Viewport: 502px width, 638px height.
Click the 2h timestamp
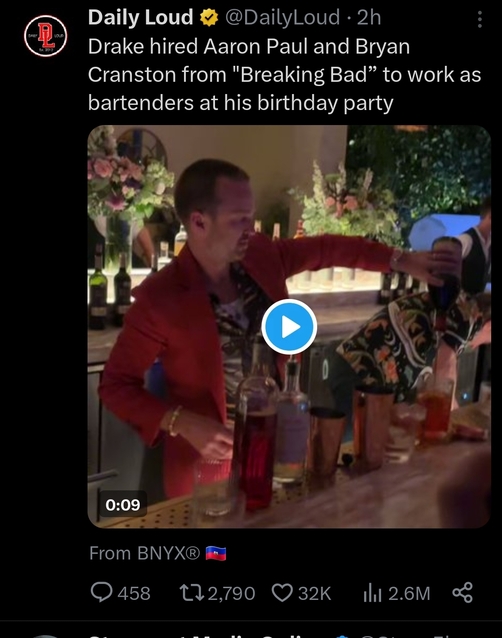click(x=369, y=17)
